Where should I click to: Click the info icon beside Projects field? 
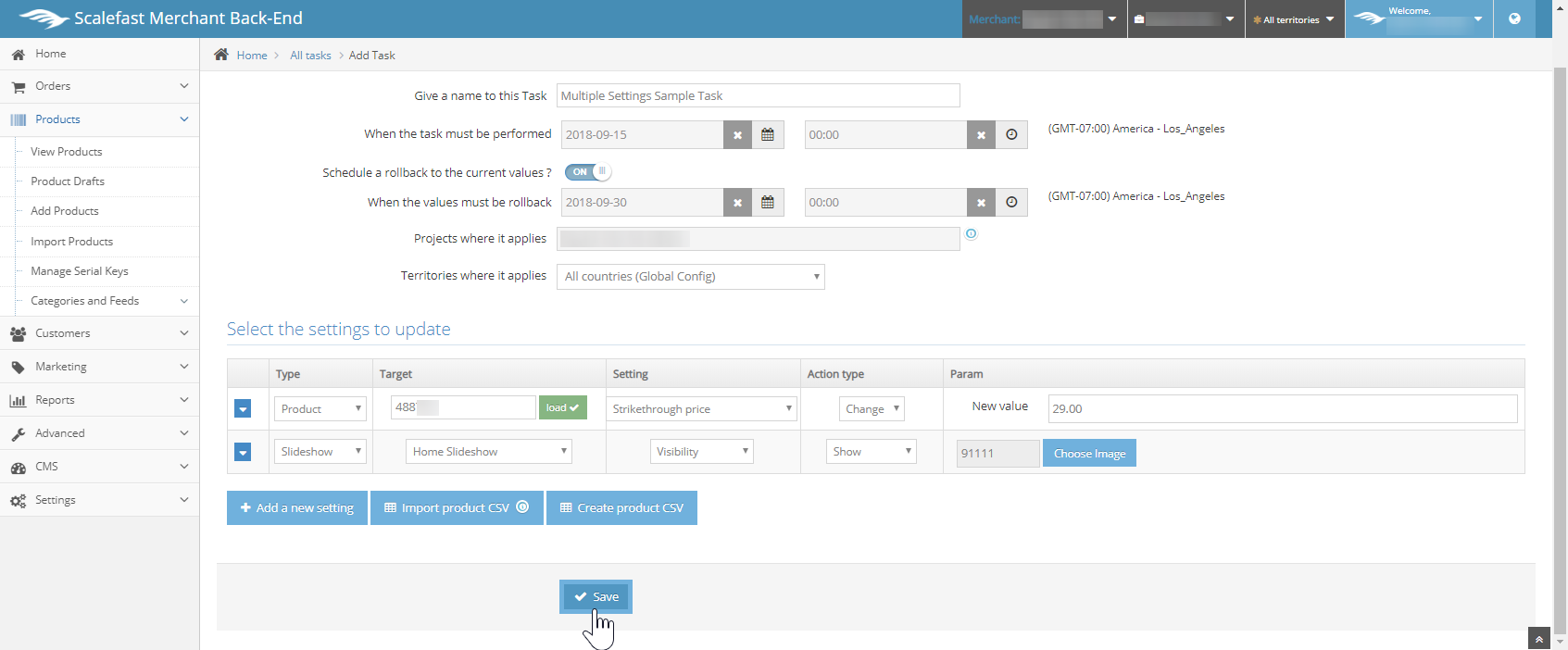coord(971,234)
